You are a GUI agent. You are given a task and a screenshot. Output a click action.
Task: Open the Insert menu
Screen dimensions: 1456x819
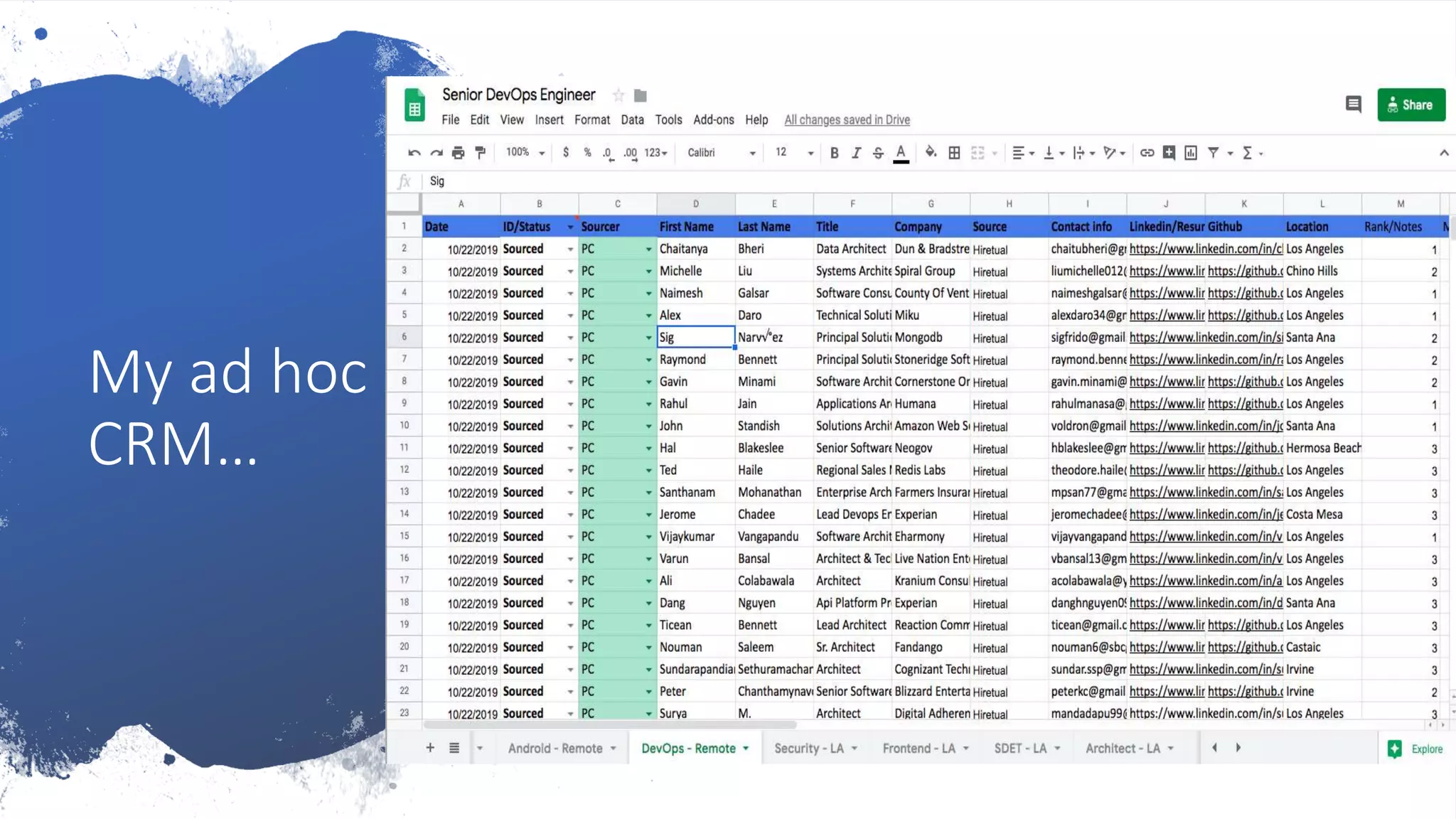click(549, 120)
